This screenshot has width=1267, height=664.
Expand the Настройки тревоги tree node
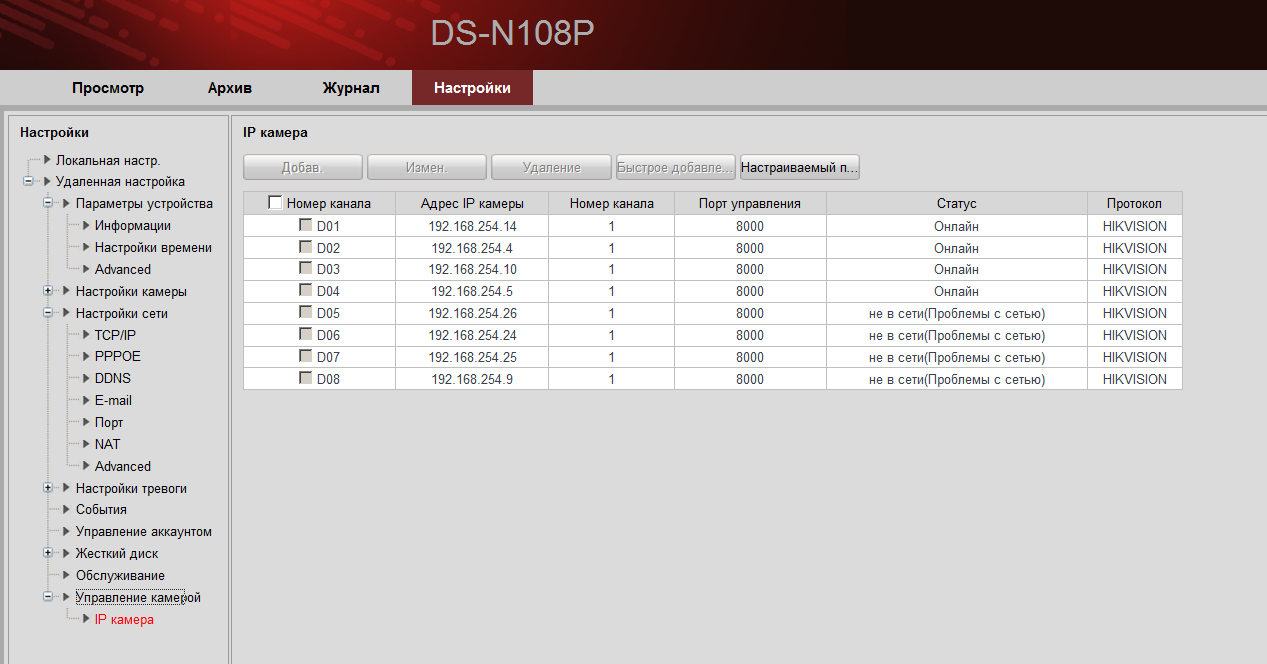pyautogui.click(x=48, y=488)
